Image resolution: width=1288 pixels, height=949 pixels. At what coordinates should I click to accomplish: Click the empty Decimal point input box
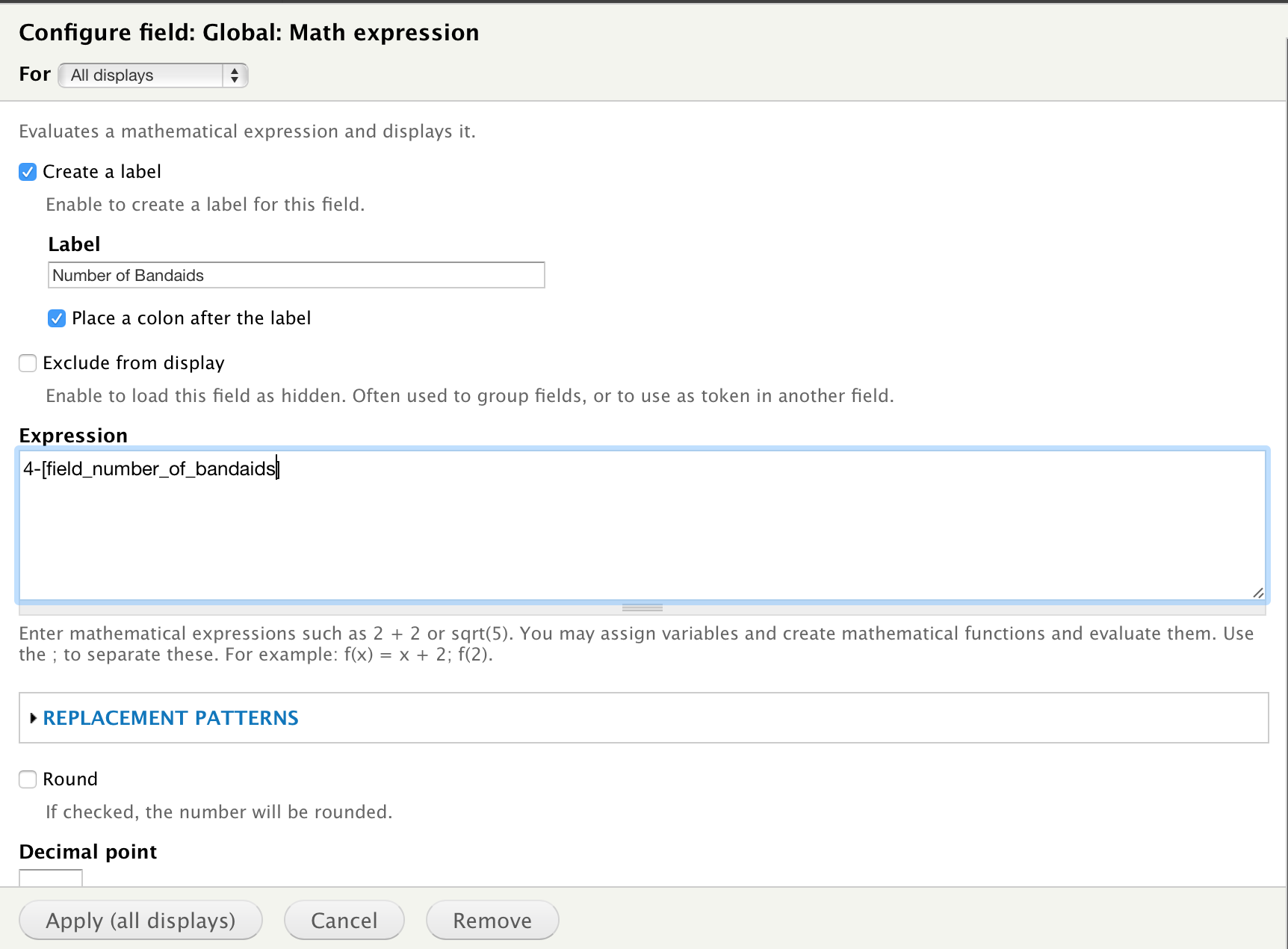(x=50, y=880)
